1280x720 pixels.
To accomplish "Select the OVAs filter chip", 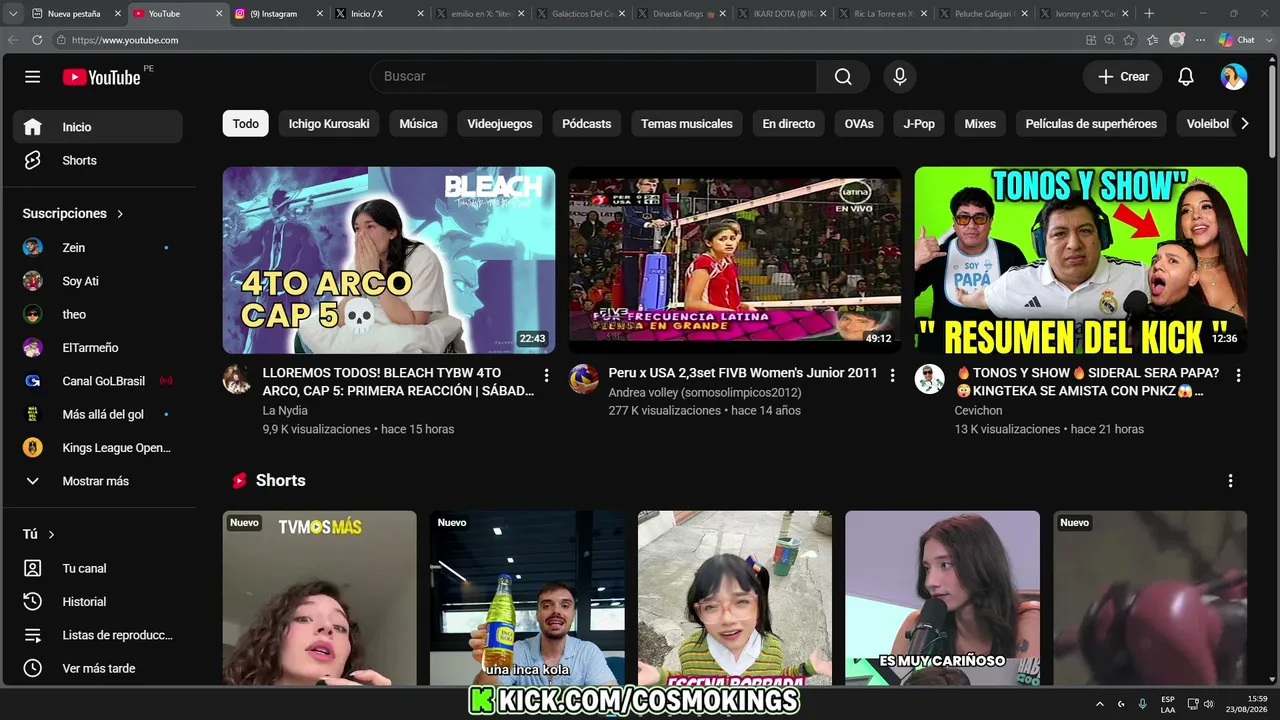I will [x=859, y=124].
